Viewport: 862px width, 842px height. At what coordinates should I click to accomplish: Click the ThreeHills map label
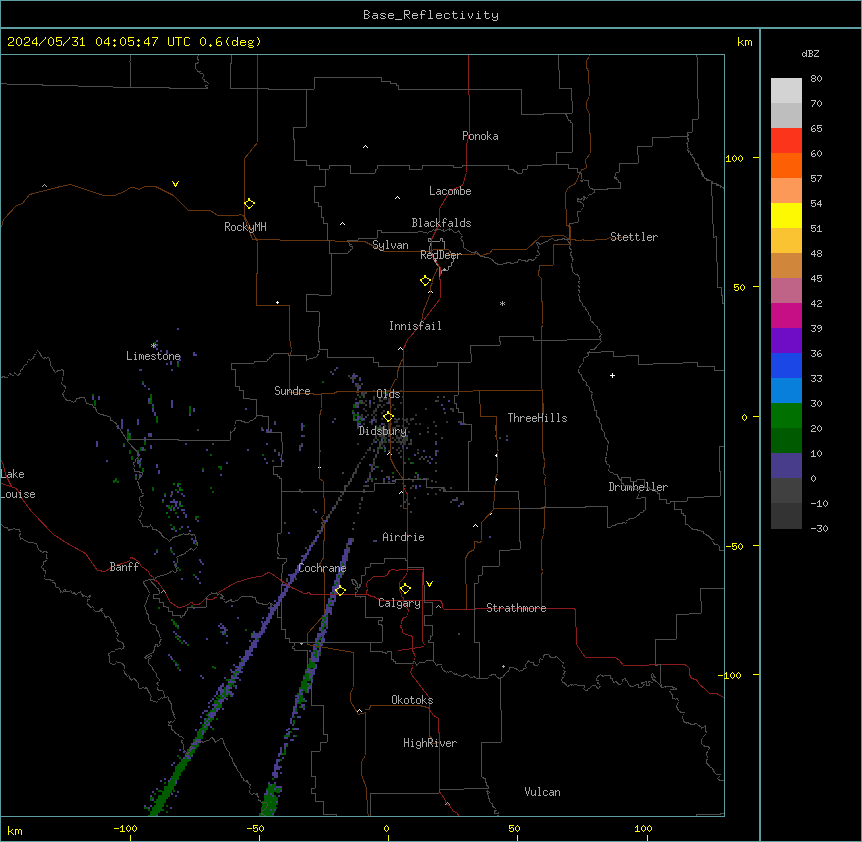[x=537, y=418]
